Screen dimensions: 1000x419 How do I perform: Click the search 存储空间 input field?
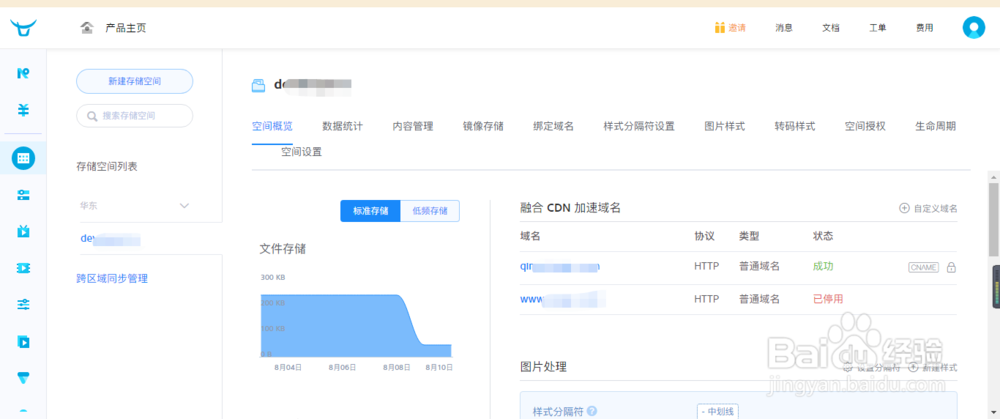[x=135, y=116]
